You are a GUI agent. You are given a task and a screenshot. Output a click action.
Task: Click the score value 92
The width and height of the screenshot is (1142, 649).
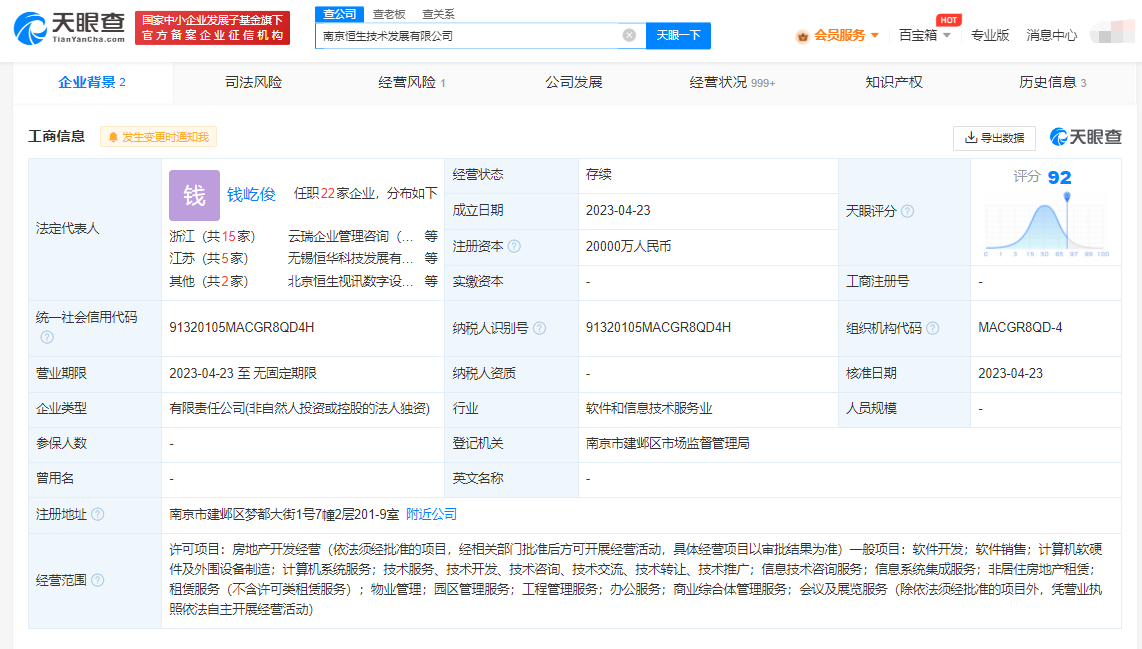[x=1060, y=178]
